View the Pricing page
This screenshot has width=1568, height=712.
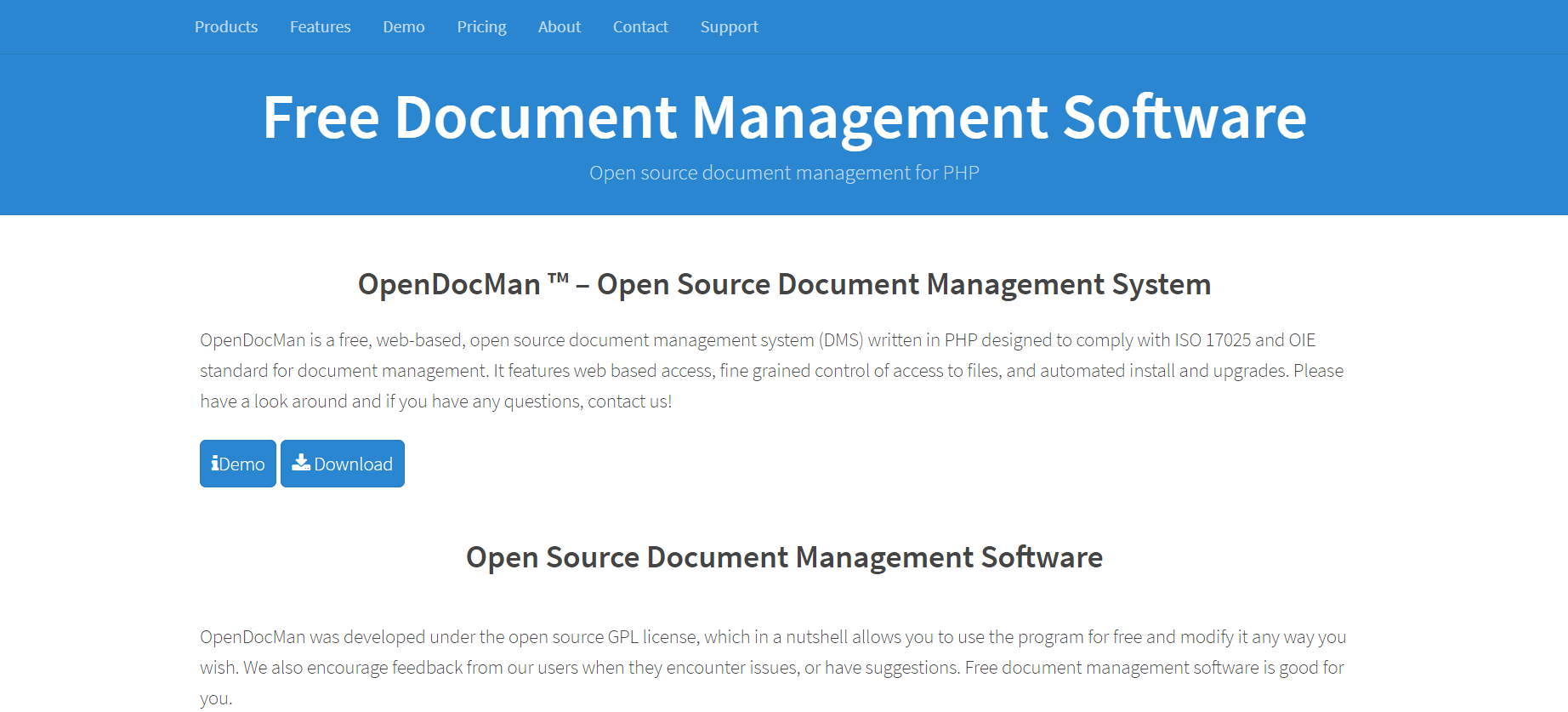[481, 27]
